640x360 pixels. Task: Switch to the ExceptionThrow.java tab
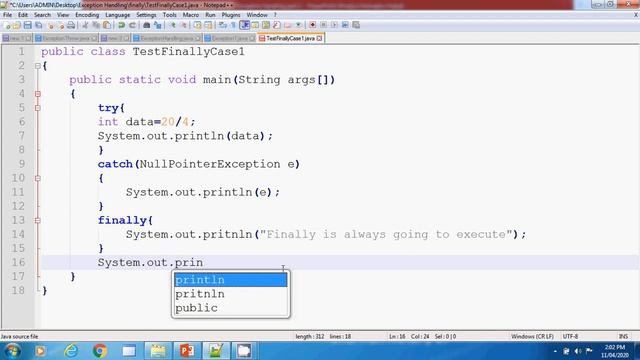[66, 38]
